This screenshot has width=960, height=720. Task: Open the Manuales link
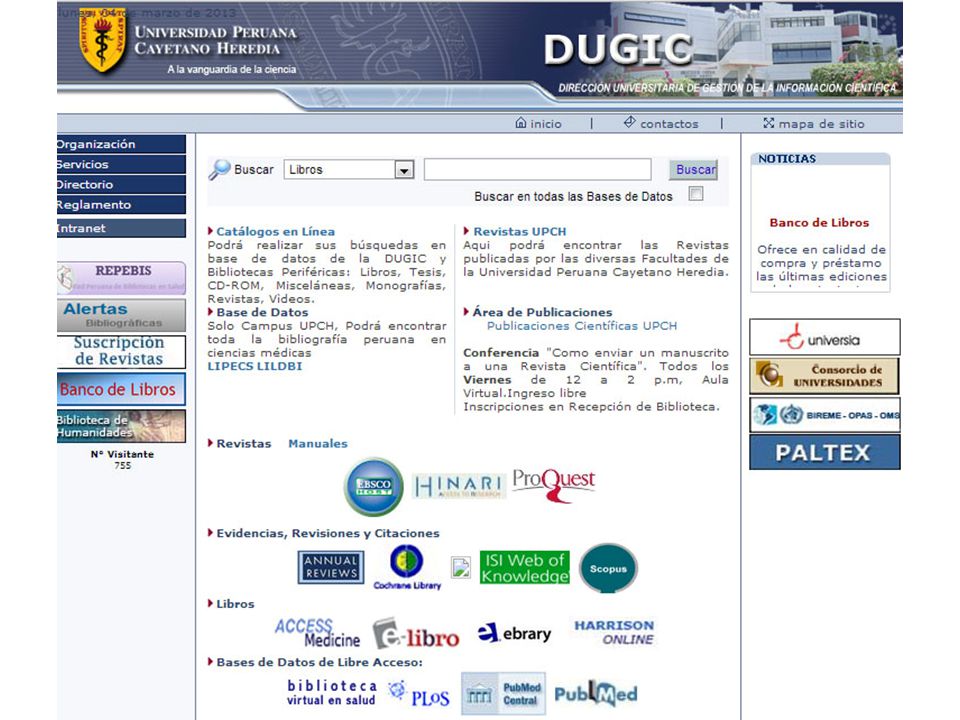point(318,443)
